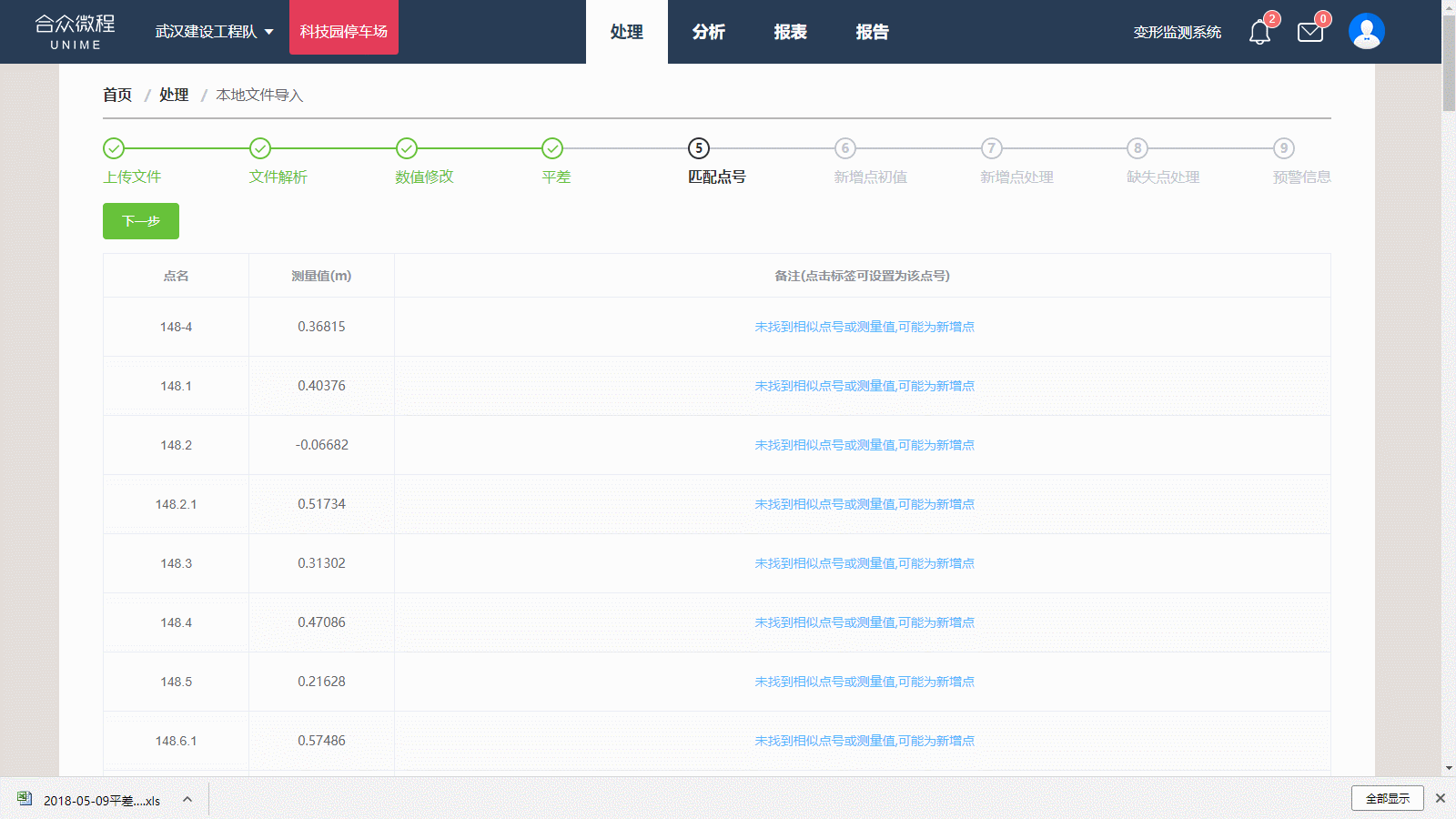Click the UNIME logo
Screen dimensions: 1456x819
(76, 32)
